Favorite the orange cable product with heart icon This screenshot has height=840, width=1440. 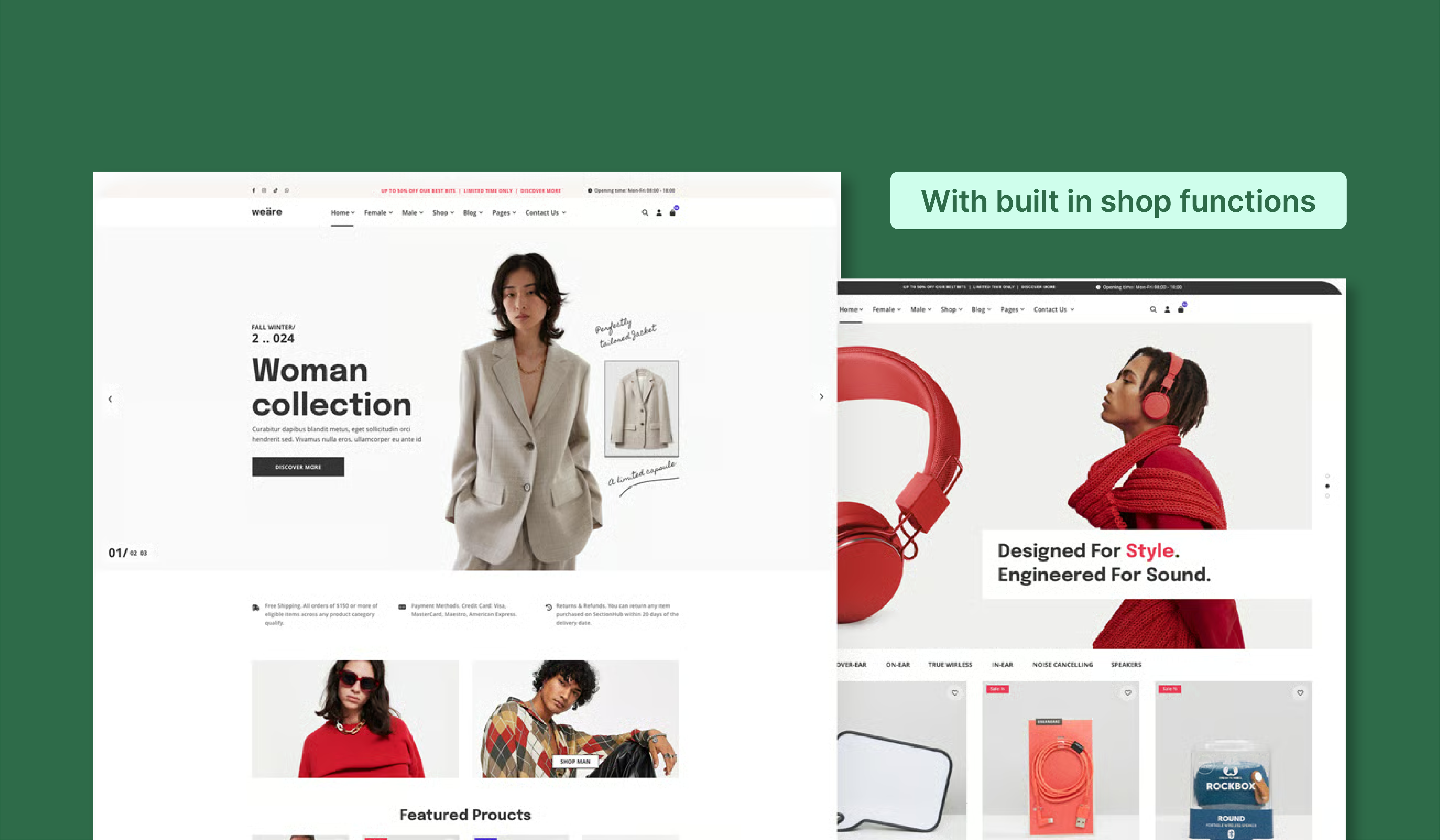(1127, 693)
